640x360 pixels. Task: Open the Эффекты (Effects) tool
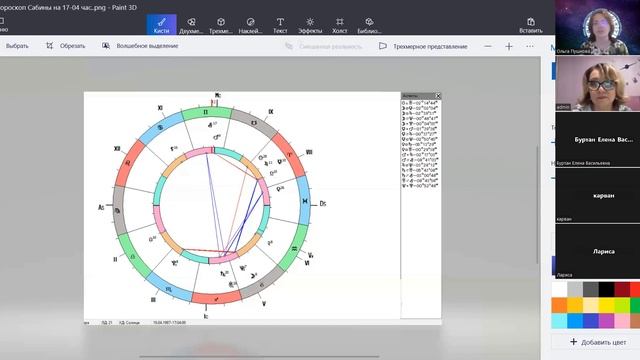(310, 24)
